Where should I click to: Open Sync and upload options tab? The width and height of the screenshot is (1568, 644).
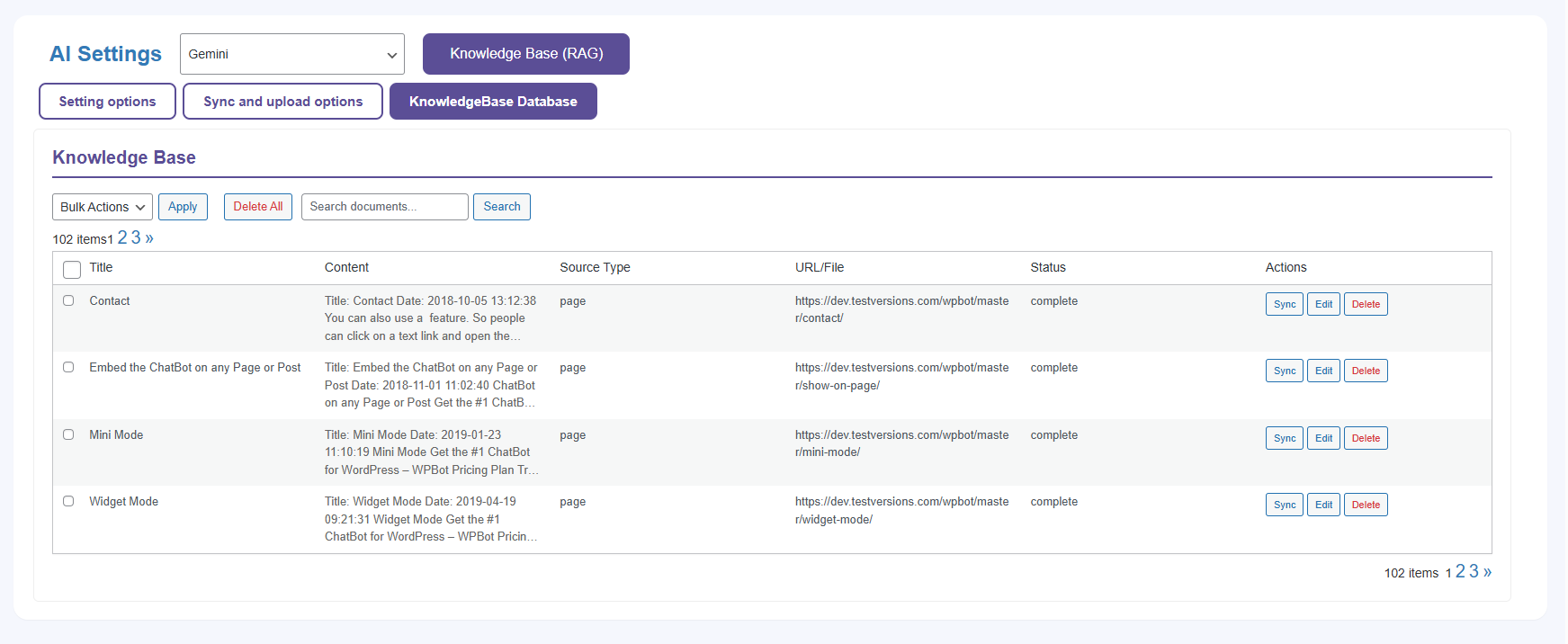tap(282, 102)
